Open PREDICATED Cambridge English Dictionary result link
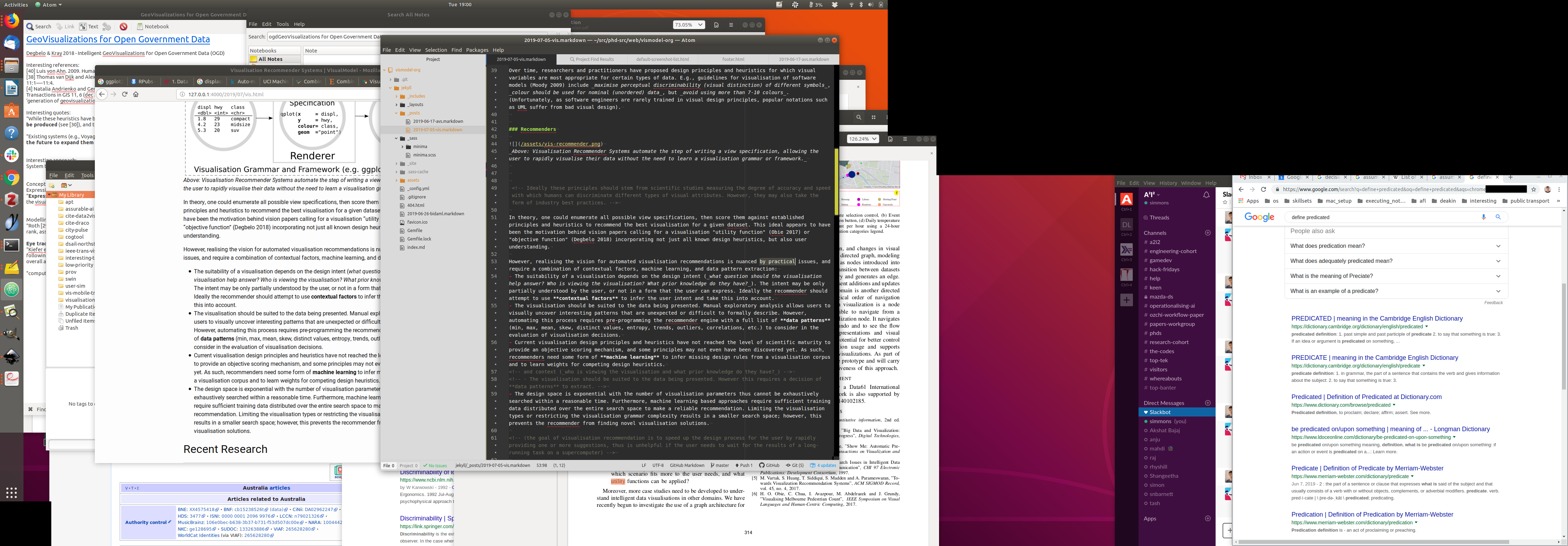This screenshot has height=546, width=1568. pos(1376,318)
